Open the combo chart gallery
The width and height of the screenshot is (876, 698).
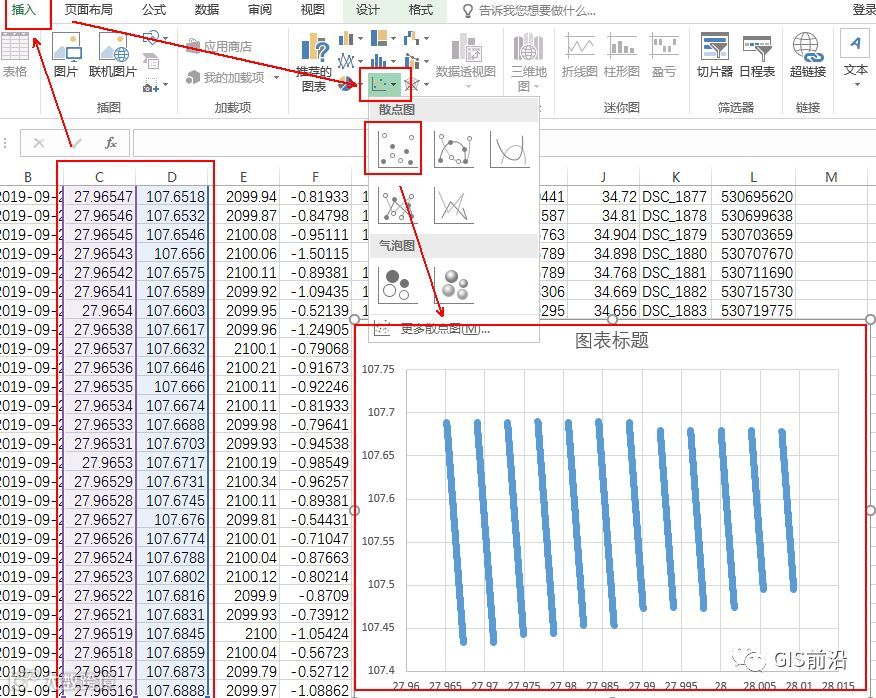415,60
